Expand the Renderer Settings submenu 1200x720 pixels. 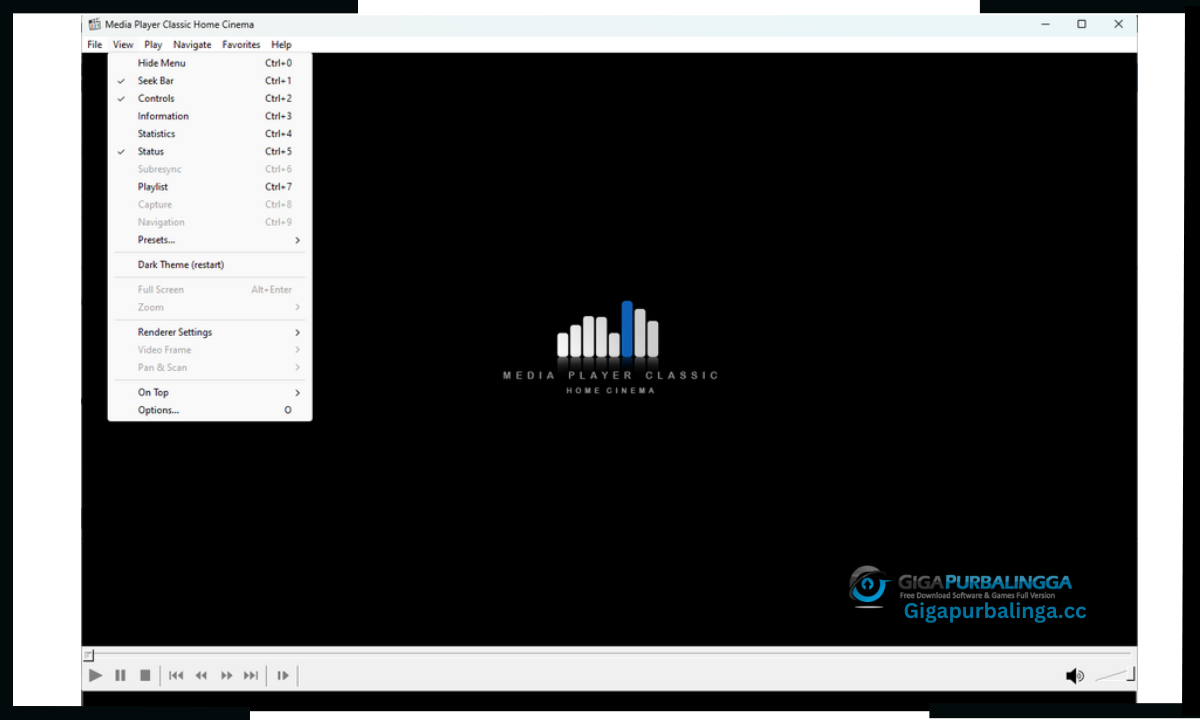click(210, 332)
